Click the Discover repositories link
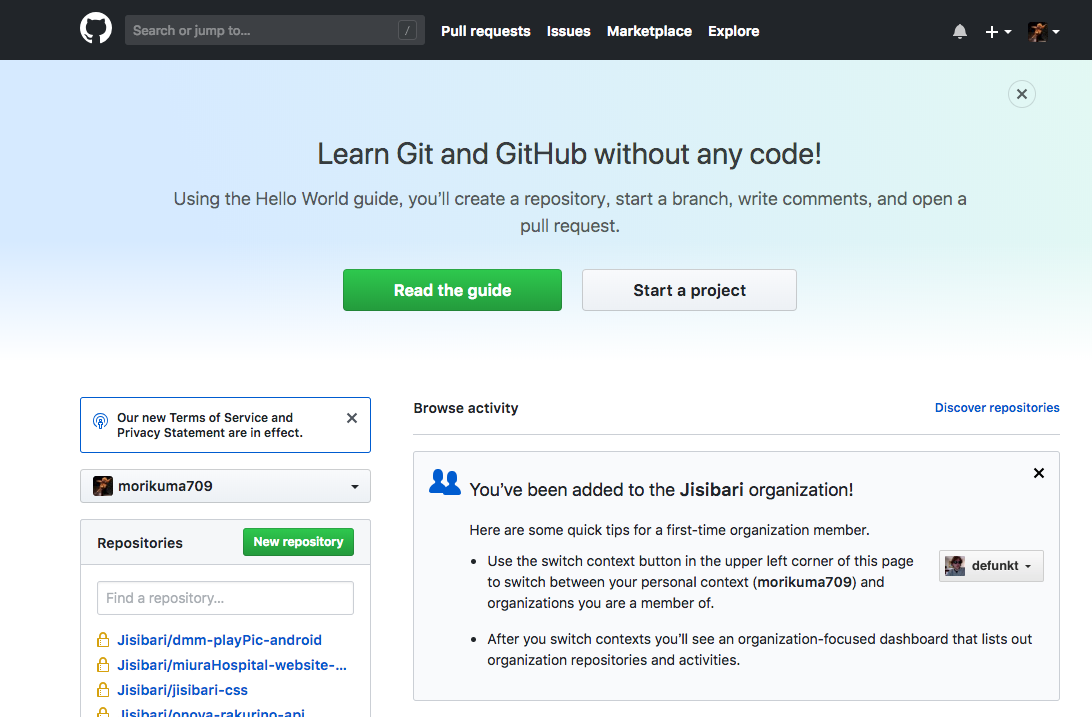Screen dimensions: 1092x717 996,407
